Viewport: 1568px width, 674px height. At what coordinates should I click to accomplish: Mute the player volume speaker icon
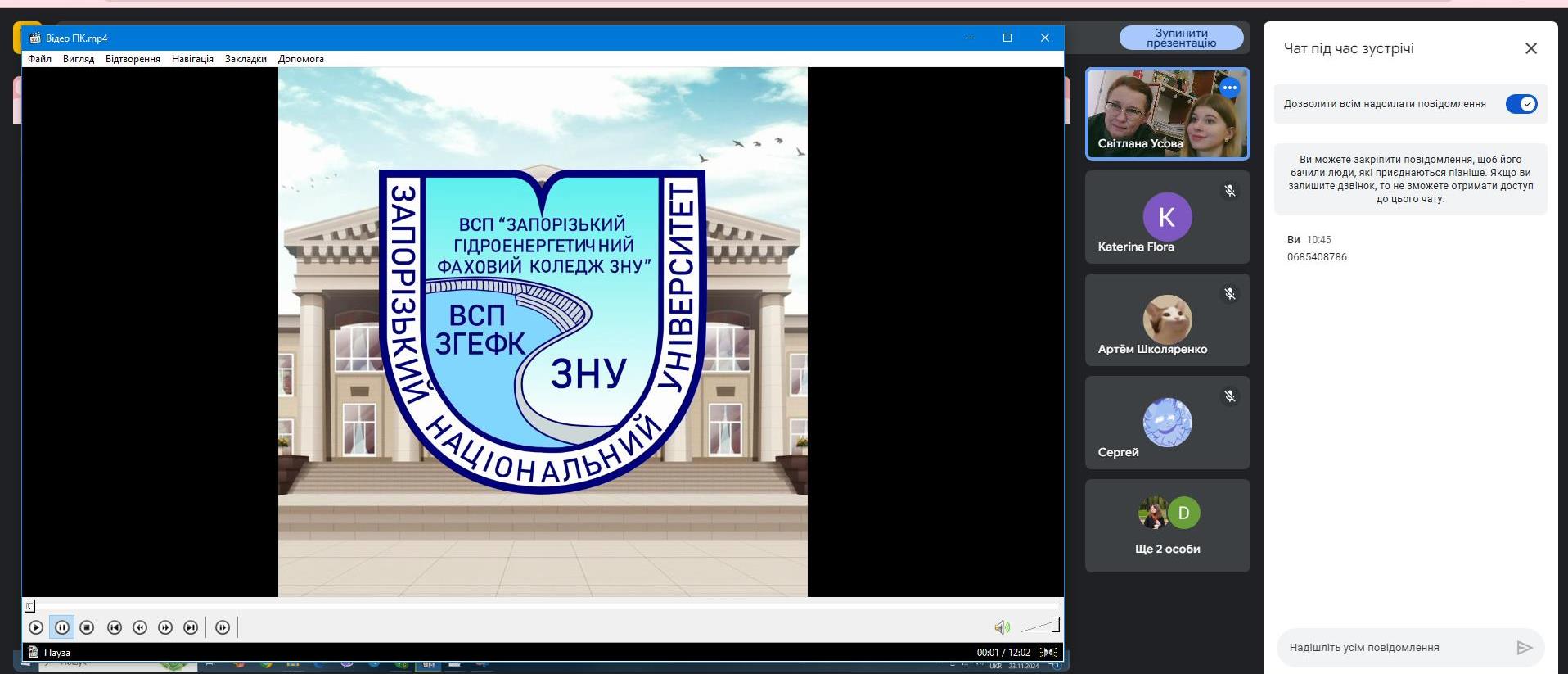[1002, 627]
